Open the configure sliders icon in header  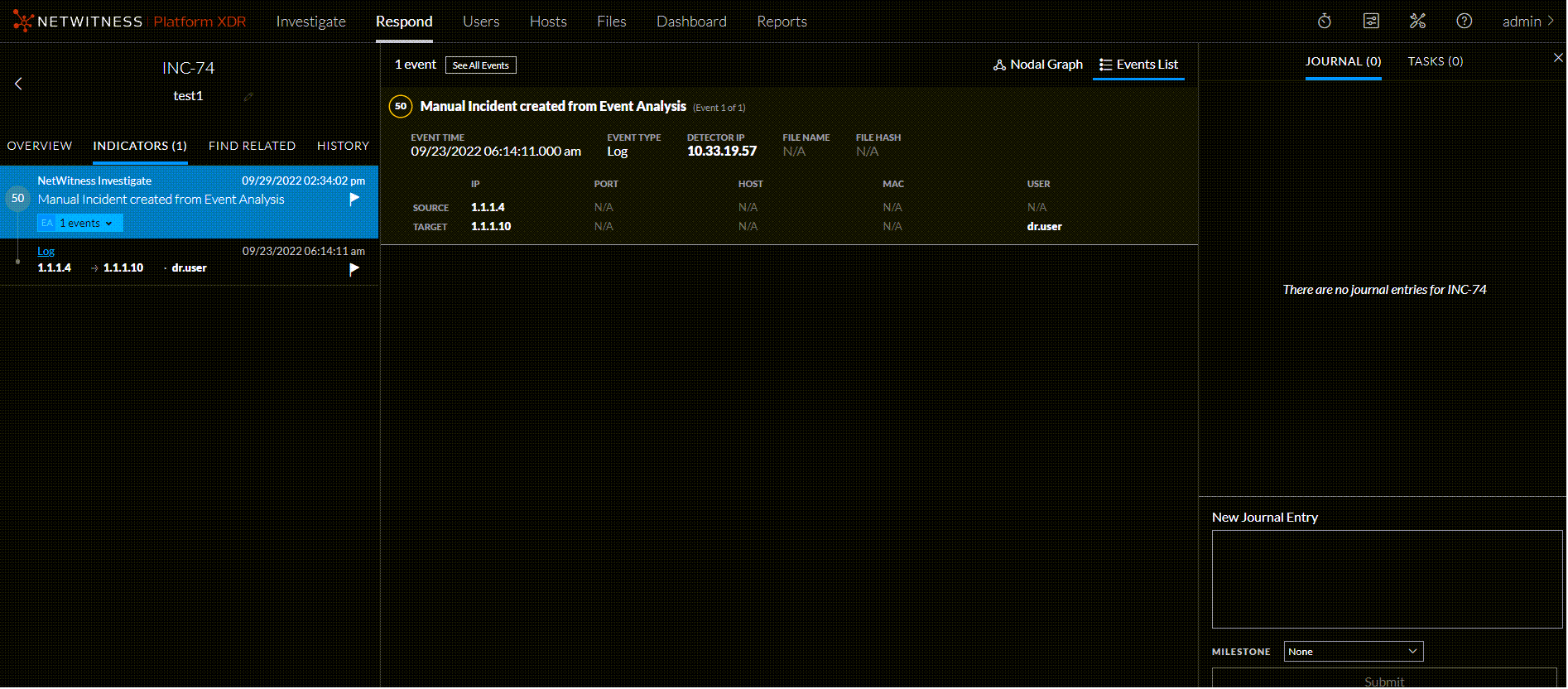click(x=1371, y=22)
